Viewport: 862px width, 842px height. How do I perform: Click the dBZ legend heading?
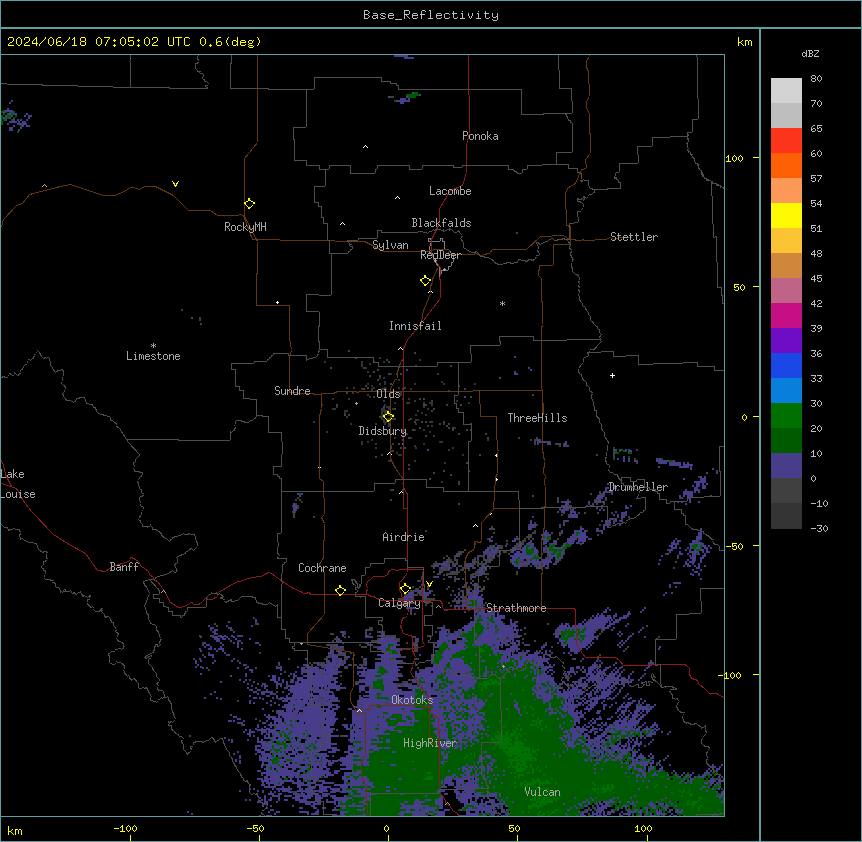click(x=810, y=54)
